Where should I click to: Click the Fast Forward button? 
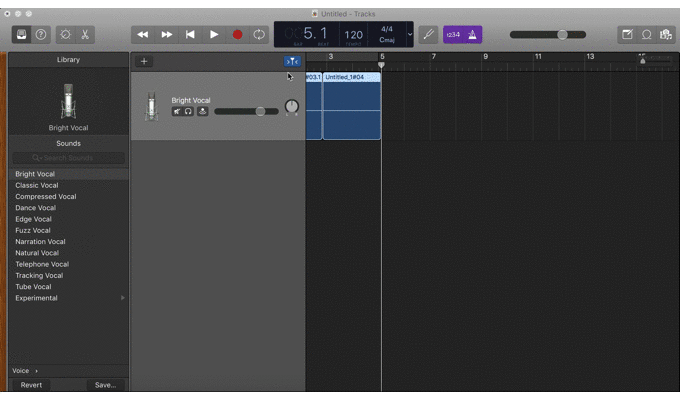click(167, 34)
